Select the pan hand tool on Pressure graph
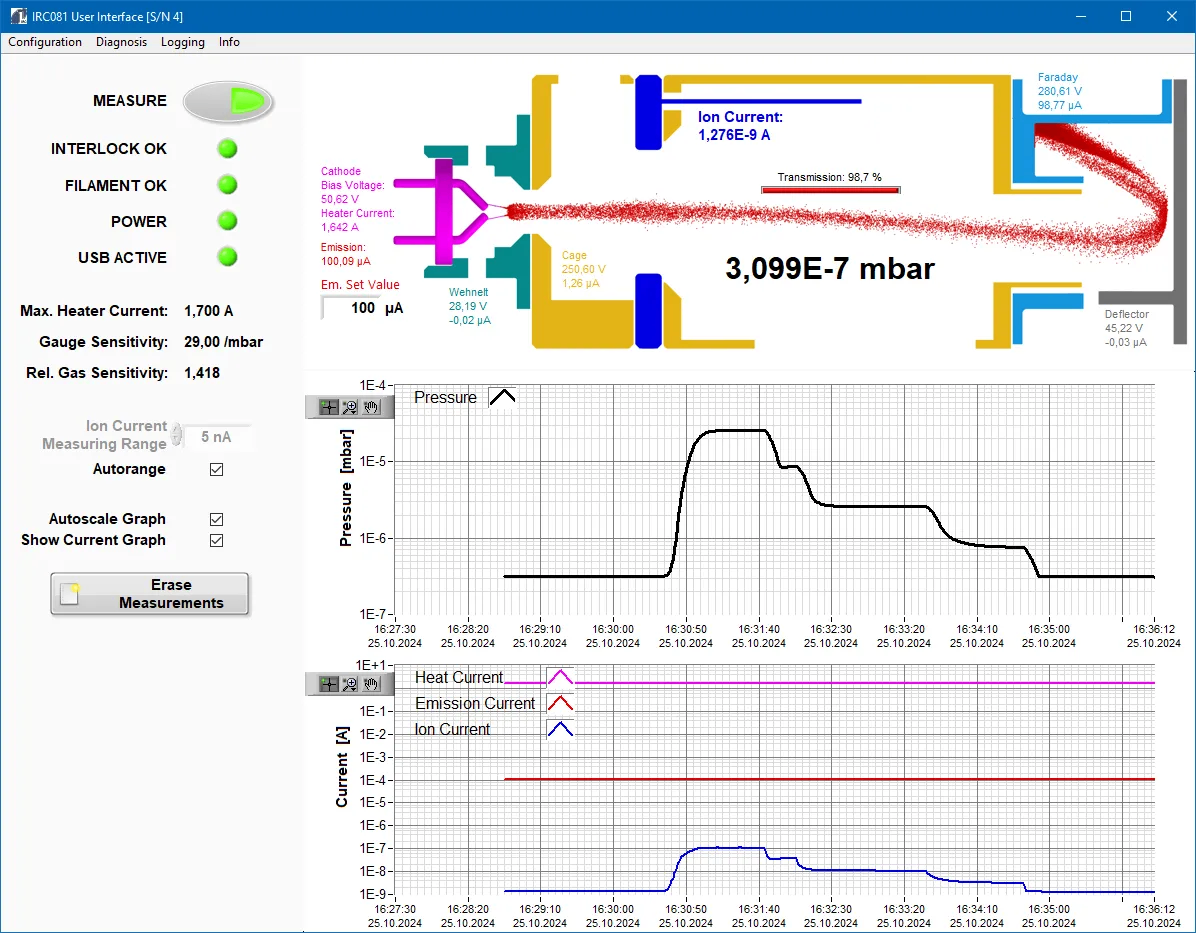Screen dimensions: 1196x933 click(x=371, y=407)
